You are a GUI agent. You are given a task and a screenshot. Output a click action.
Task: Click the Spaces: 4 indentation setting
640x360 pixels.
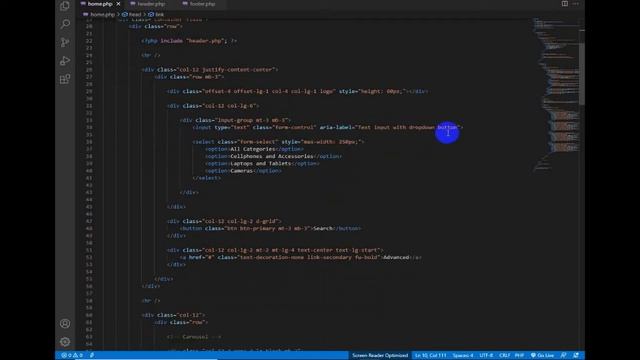[x=463, y=356]
